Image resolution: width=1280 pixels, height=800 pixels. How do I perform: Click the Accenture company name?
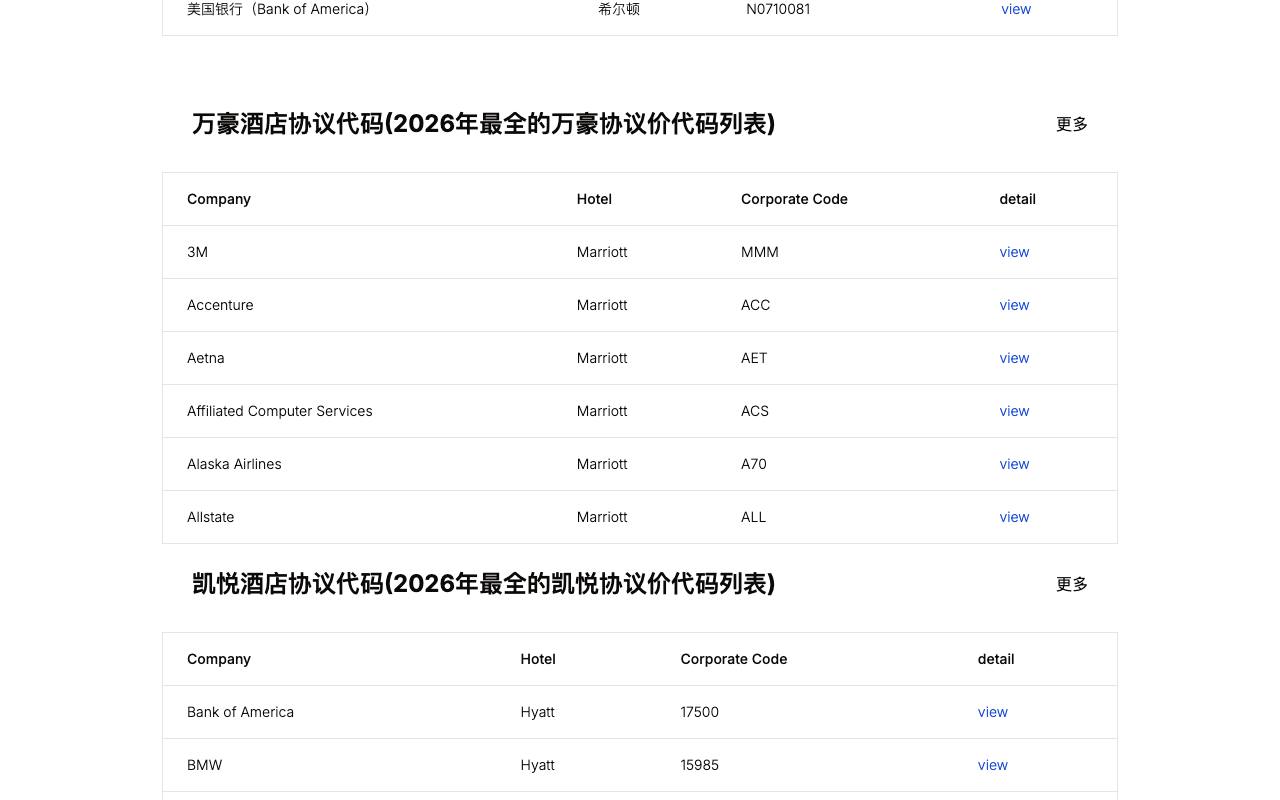[220, 305]
